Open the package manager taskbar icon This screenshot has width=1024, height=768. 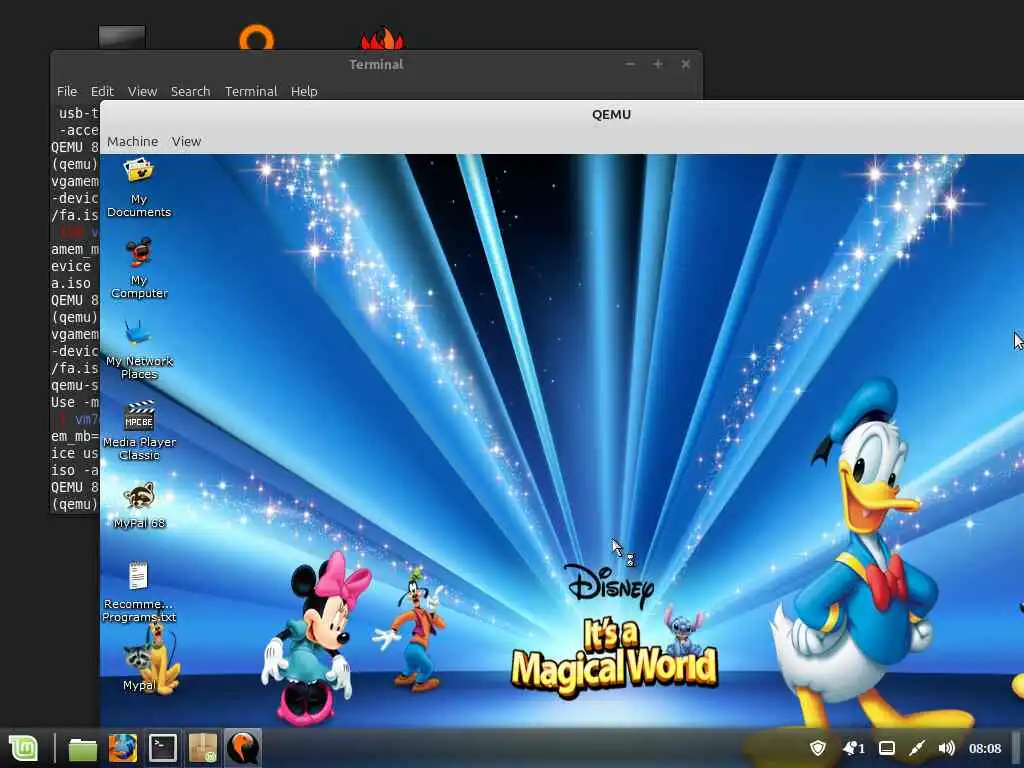click(x=203, y=748)
